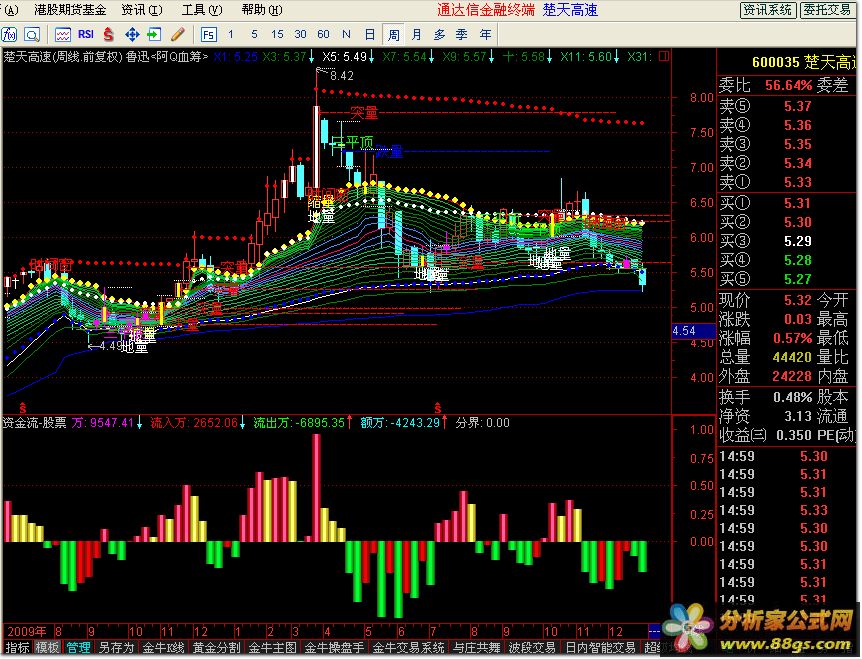Image resolution: width=862 pixels, height=659 pixels.
Task: Click the 600035 楚天高速 stock title
Action: (x=804, y=62)
